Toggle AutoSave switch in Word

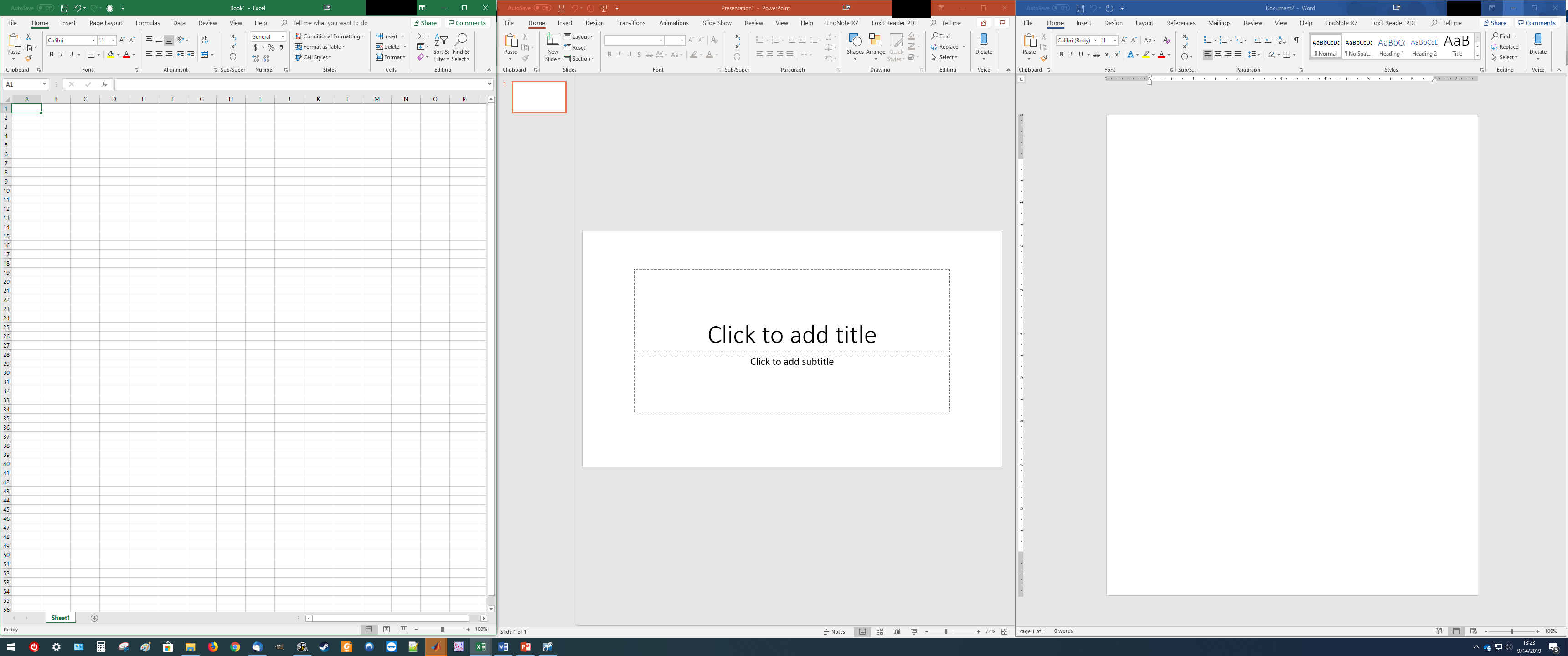point(1060,8)
